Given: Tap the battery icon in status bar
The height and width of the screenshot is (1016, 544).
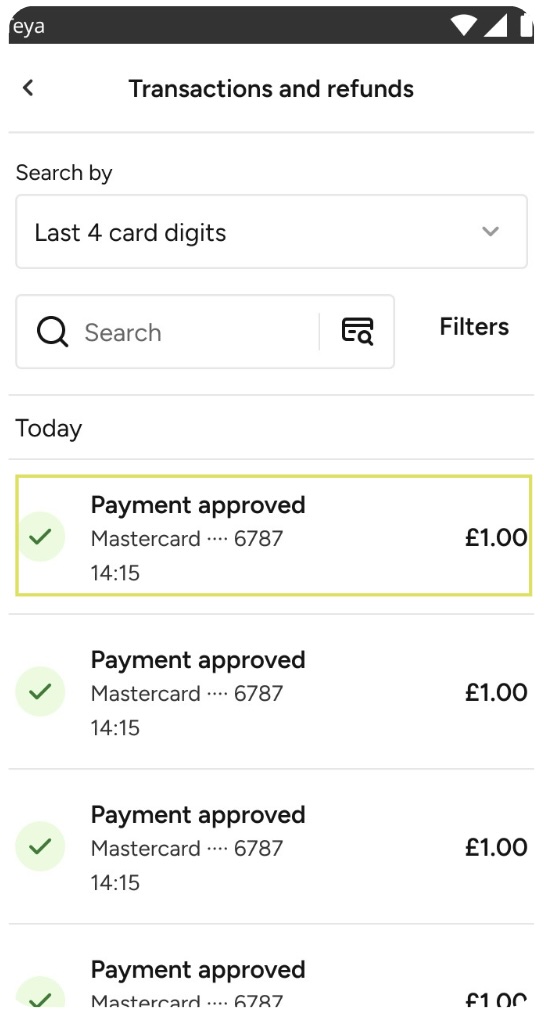Looking at the screenshot, I should click(x=526, y=26).
